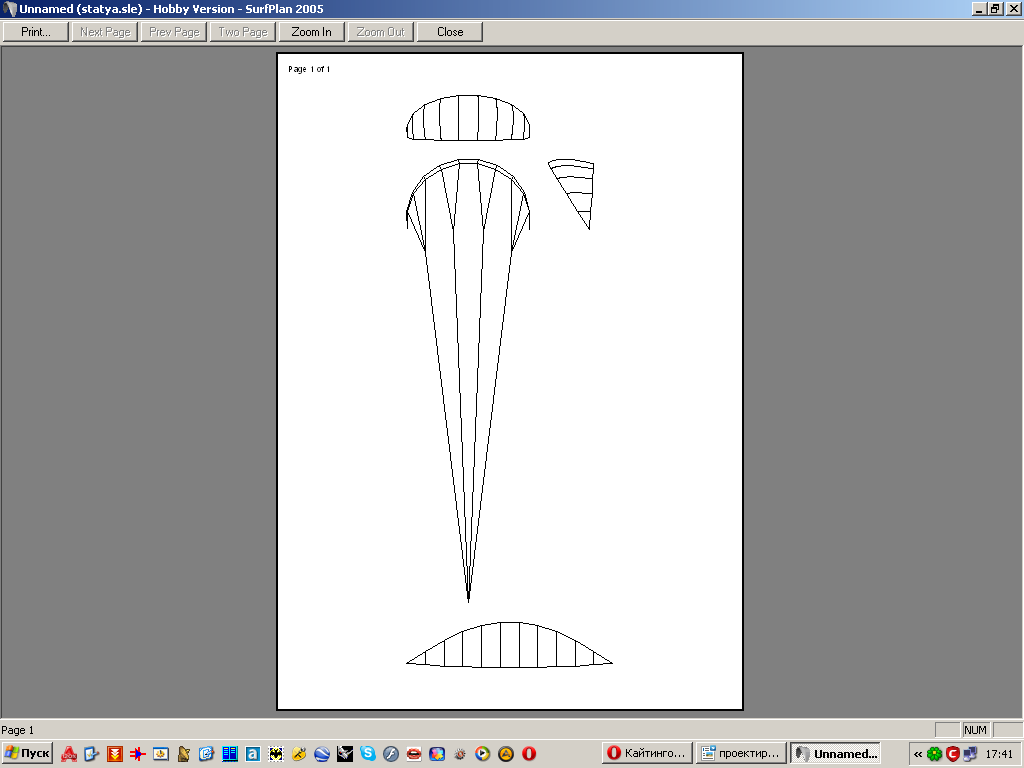Select the Unnamed... SurfPlan taskbar button
Viewport: 1024px width, 768px height.
click(835, 754)
